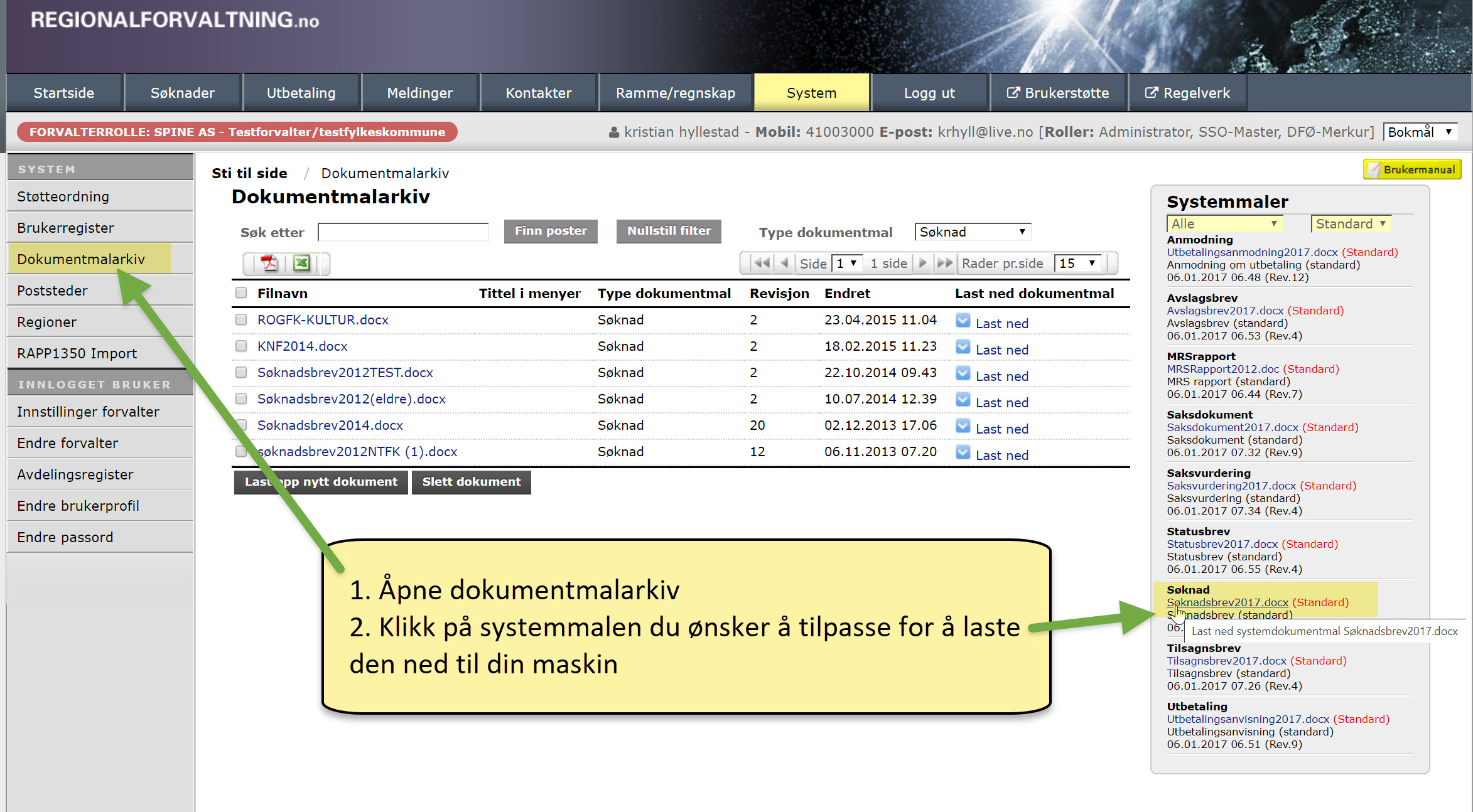The width and height of the screenshot is (1473, 812).
Task: Open the Bokmål language dropdown
Action: (x=1420, y=132)
